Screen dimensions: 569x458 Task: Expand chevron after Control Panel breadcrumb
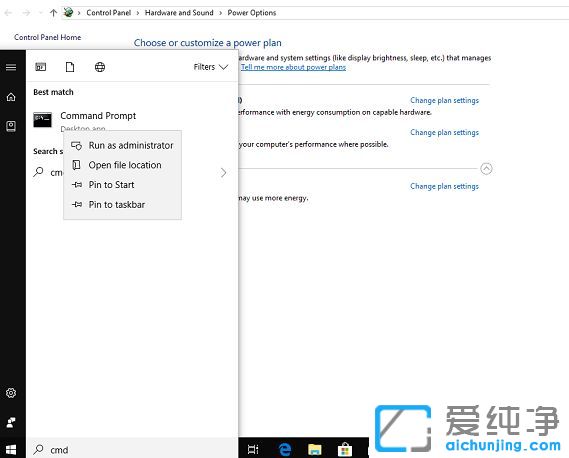138,13
